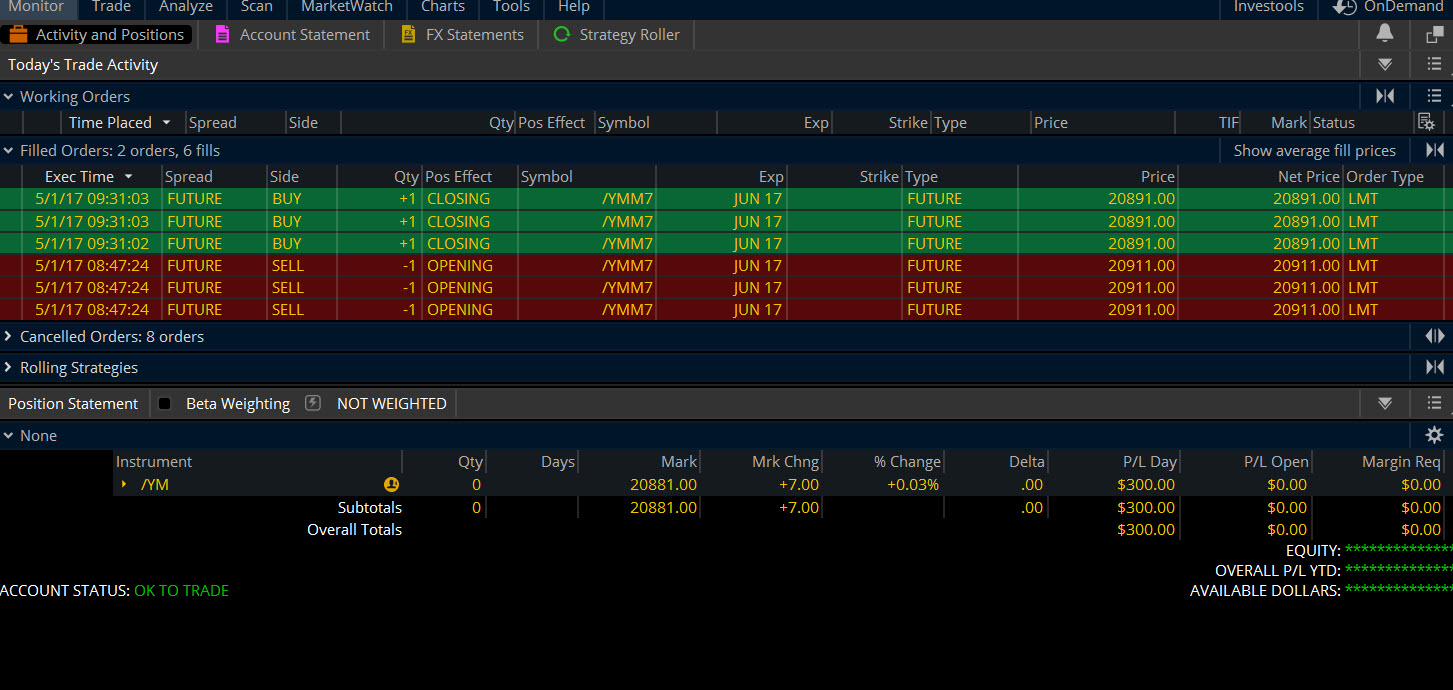Screen dimensions: 1453x690
Task: Collapse the None position group
Action: tap(8, 435)
